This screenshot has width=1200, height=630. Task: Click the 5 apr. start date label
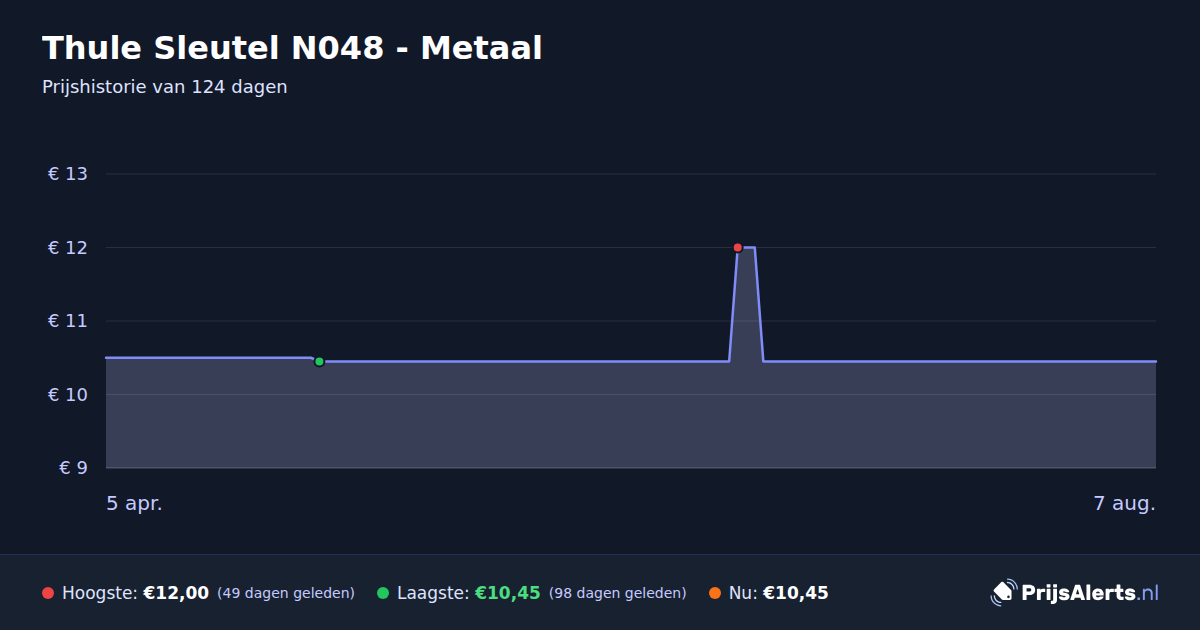click(135, 504)
